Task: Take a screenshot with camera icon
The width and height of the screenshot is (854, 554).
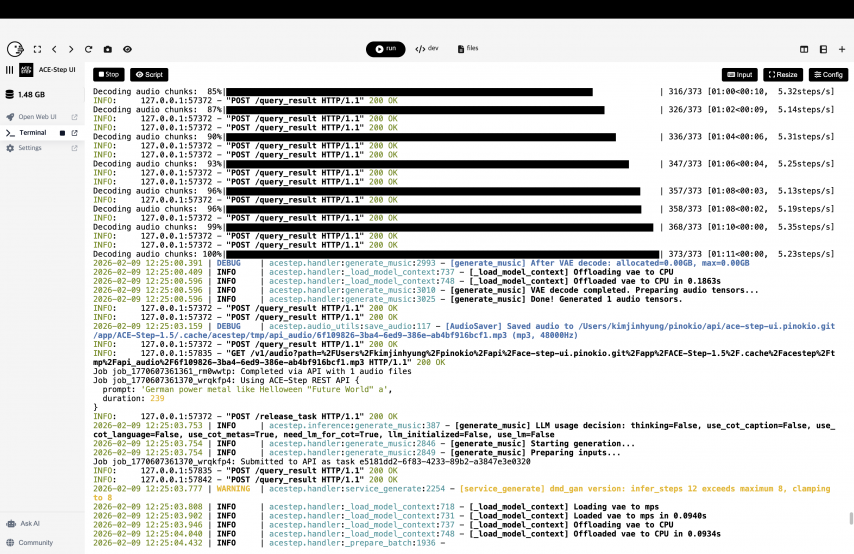Action: tap(107, 48)
